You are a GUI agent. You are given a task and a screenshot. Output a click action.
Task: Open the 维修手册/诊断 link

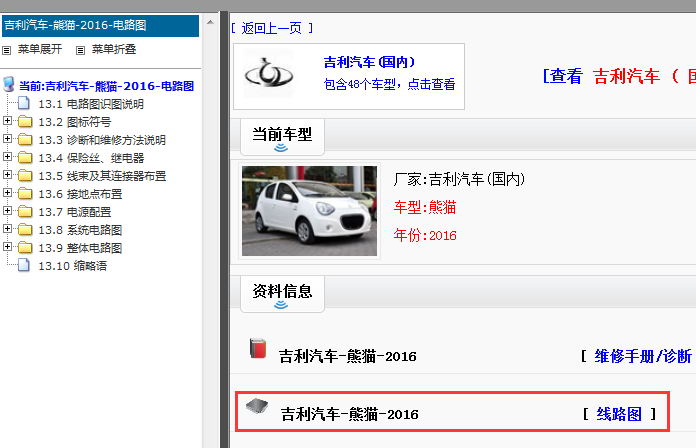point(643,356)
